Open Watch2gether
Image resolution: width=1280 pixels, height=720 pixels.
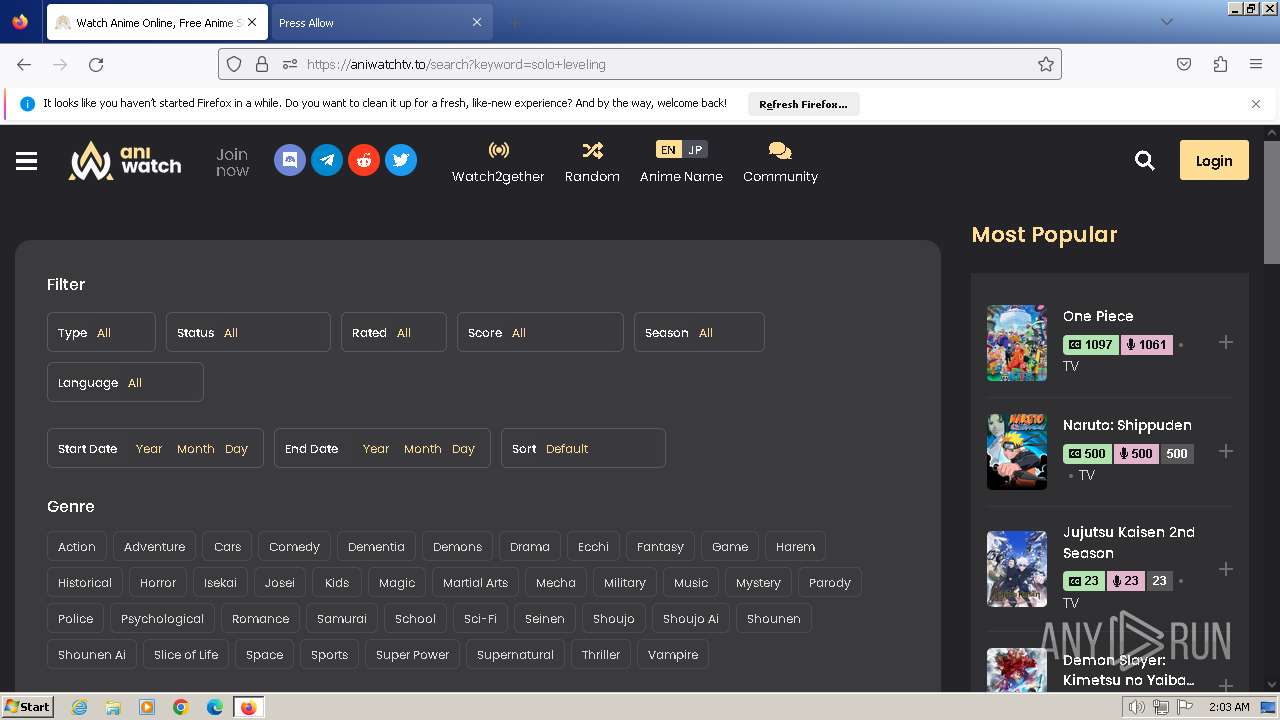[498, 162]
